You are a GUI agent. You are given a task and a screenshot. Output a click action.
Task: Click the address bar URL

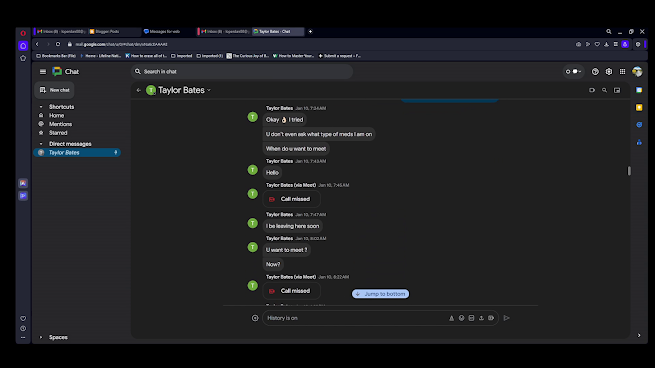pyautogui.click(x=121, y=44)
